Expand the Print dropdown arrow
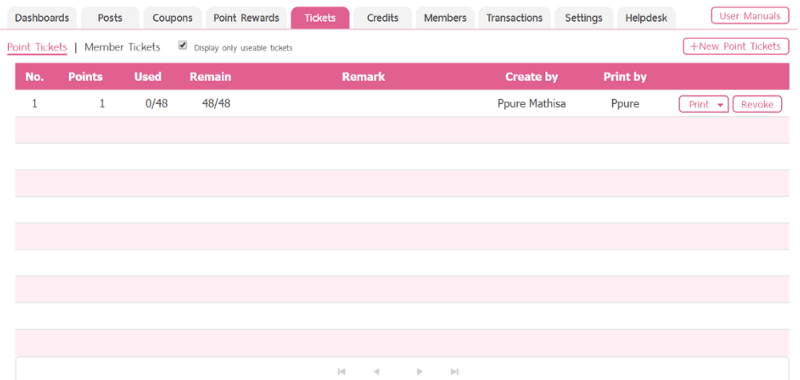This screenshot has width=800, height=380. click(720, 105)
